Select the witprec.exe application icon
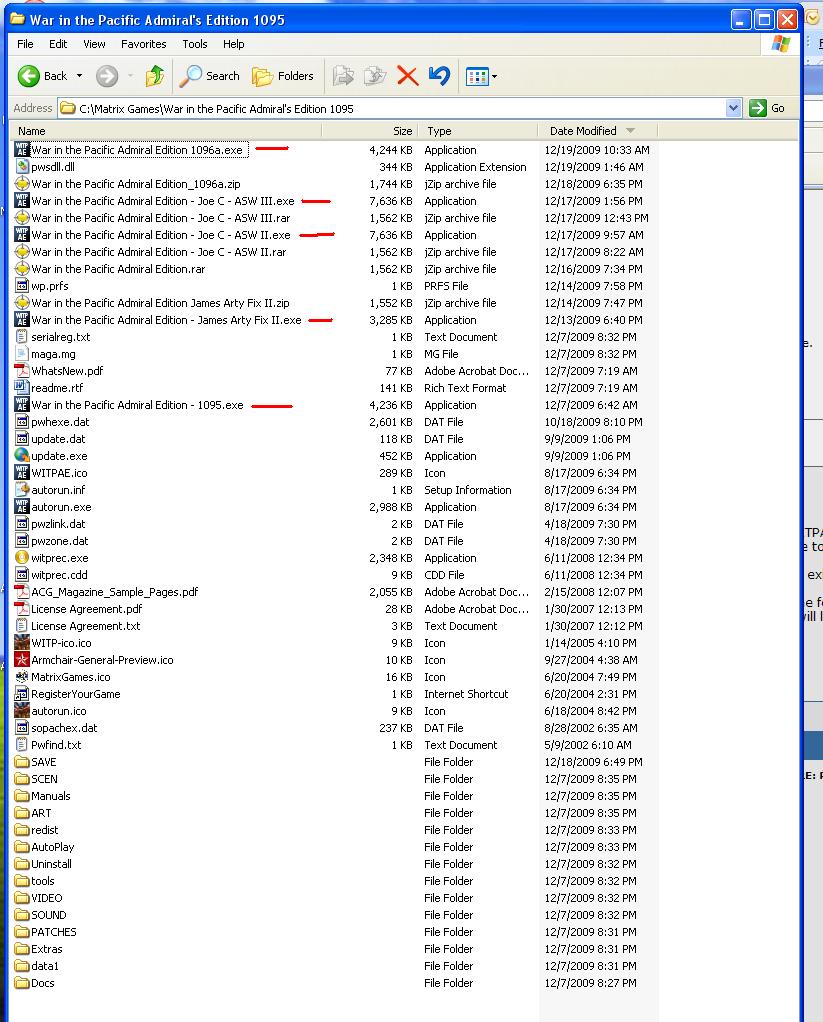Screen dimensions: 823x1022 click(22, 558)
